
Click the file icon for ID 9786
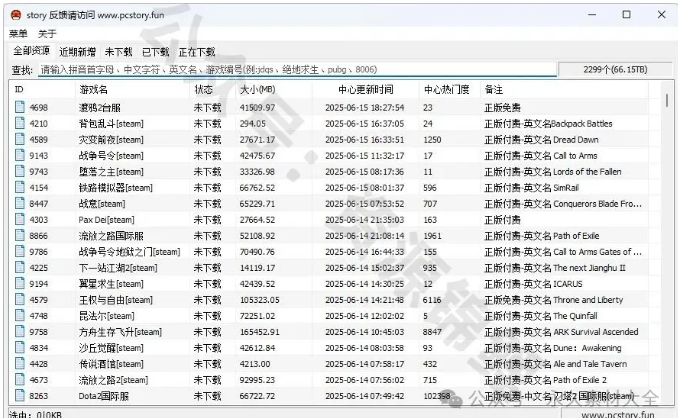point(20,251)
